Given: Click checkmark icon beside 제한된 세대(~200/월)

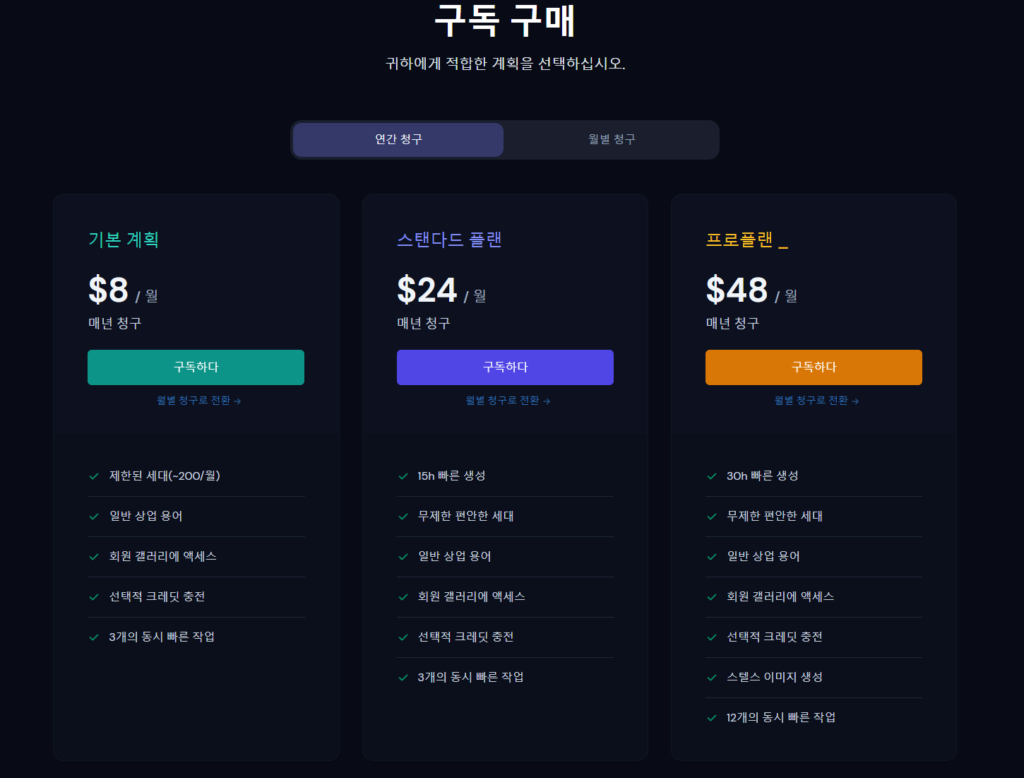Looking at the screenshot, I should (x=94, y=476).
